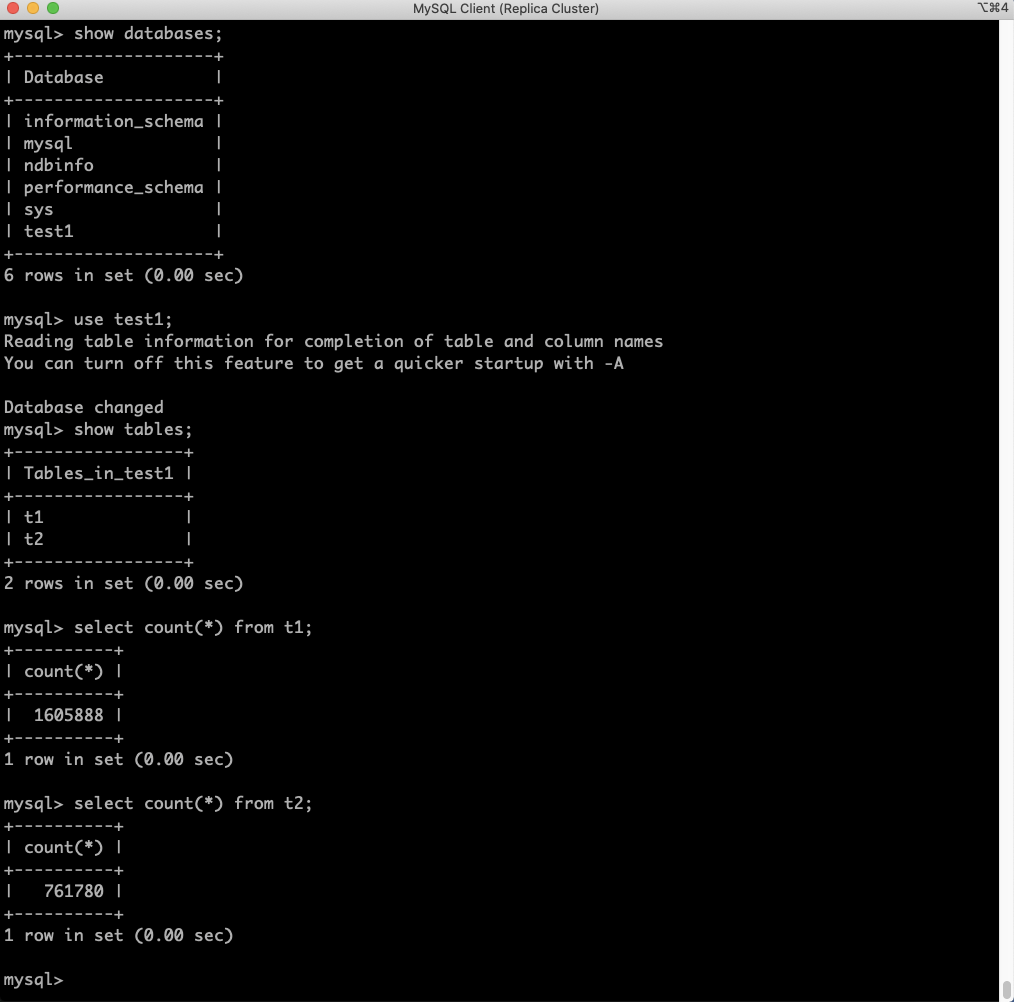Click the count value 1605888
The height and width of the screenshot is (1002, 1014).
pyautogui.click(x=69, y=715)
